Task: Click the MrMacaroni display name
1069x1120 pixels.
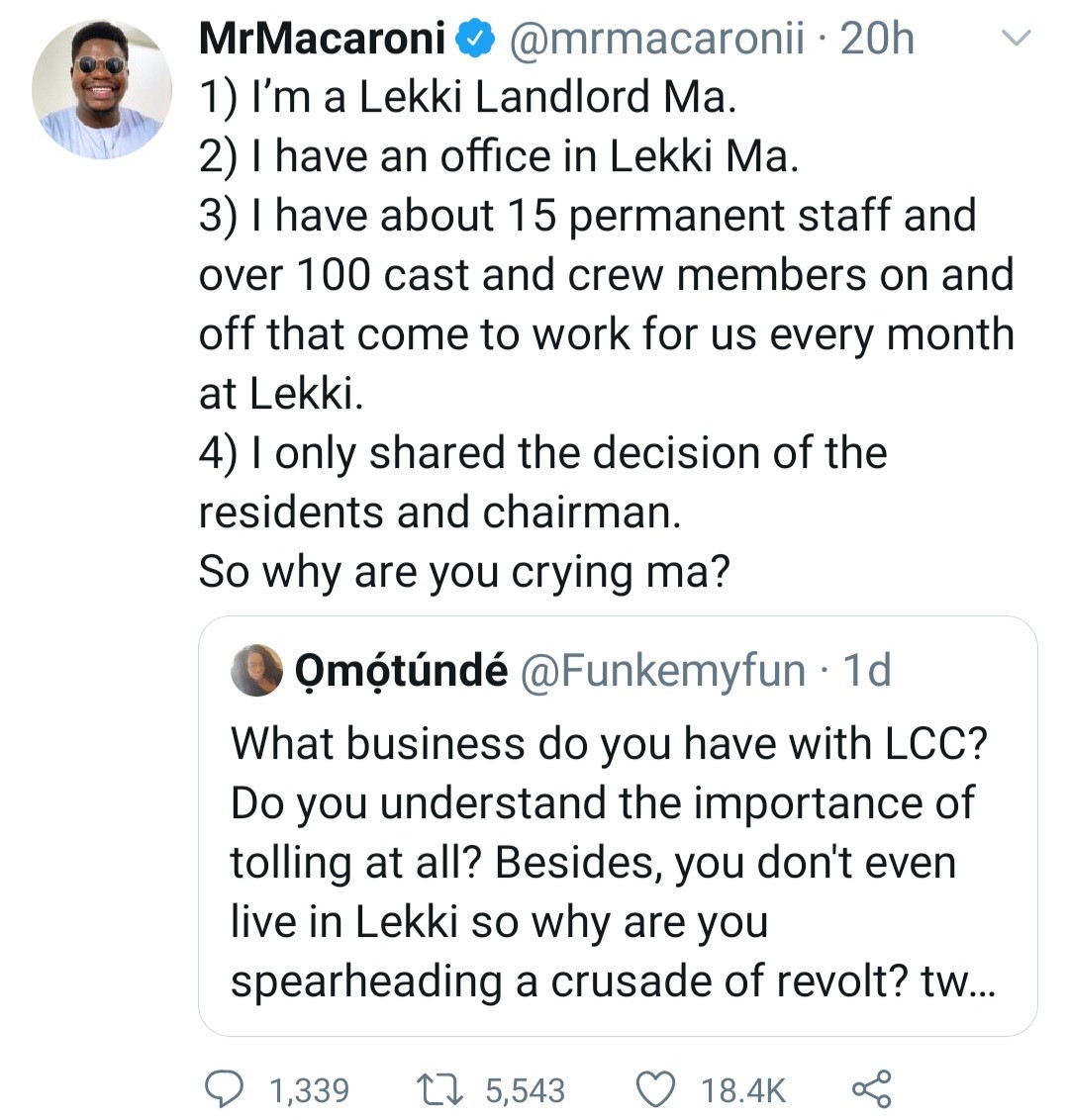Action: [322, 40]
